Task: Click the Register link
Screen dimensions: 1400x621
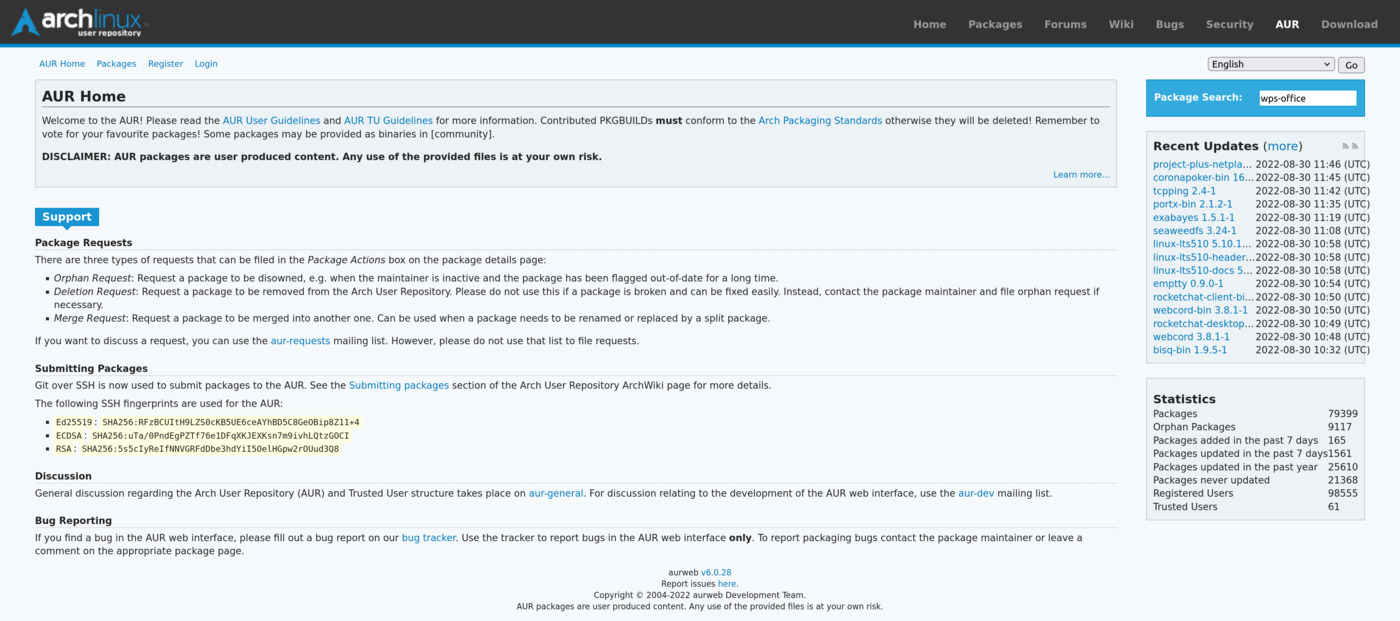Action: 165,64
